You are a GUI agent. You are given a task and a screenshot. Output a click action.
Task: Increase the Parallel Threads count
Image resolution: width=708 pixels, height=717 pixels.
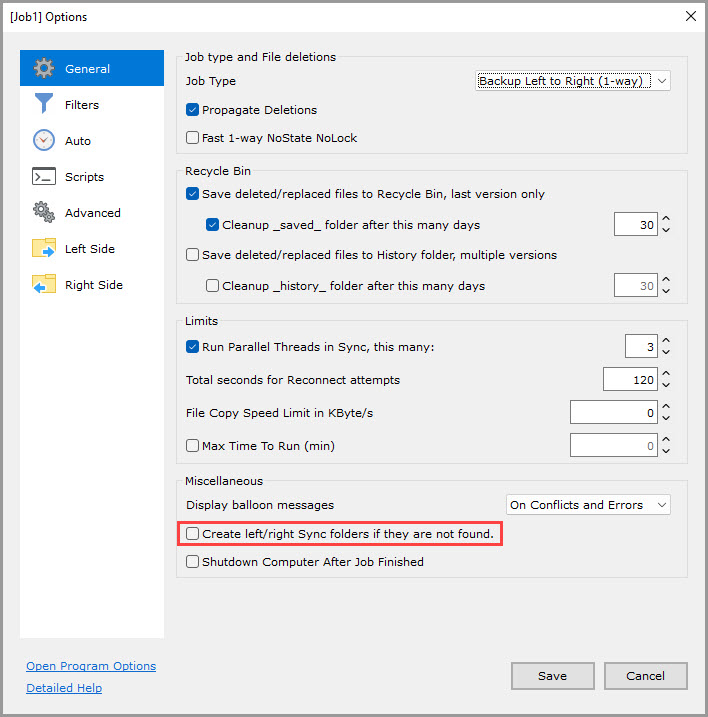pos(666,341)
